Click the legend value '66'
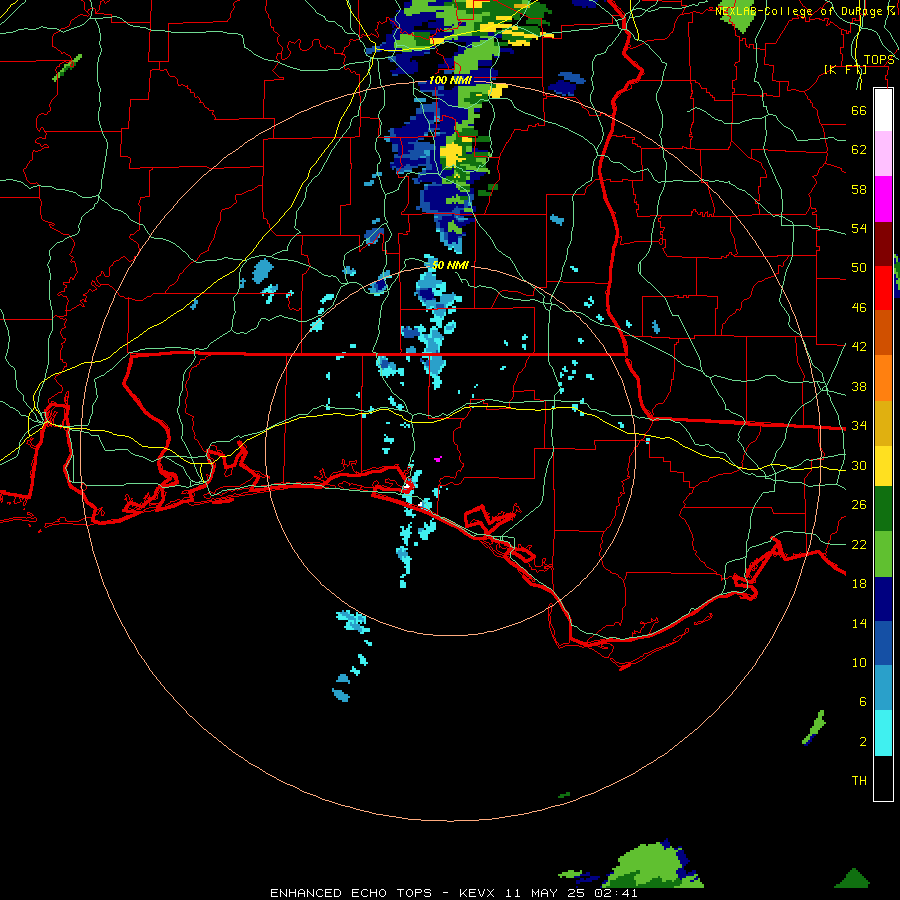900x900 pixels. point(859,110)
